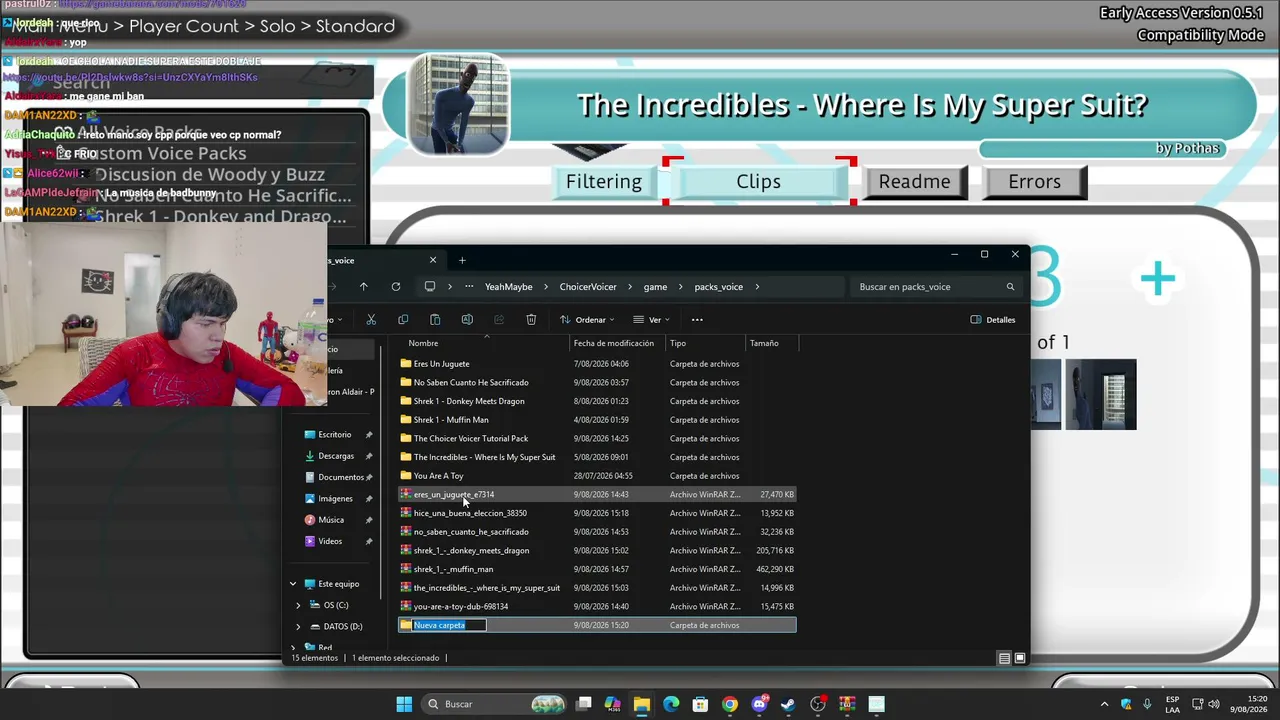Click the Cut scissors icon in Explorer toolbar
Screen dimensions: 1280x720
pyautogui.click(x=371, y=320)
